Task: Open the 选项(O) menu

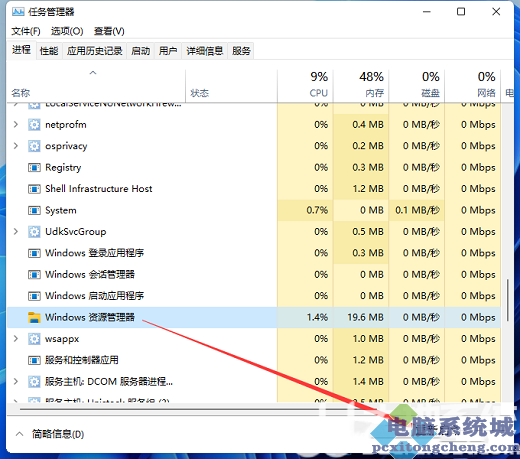Action: [67, 31]
